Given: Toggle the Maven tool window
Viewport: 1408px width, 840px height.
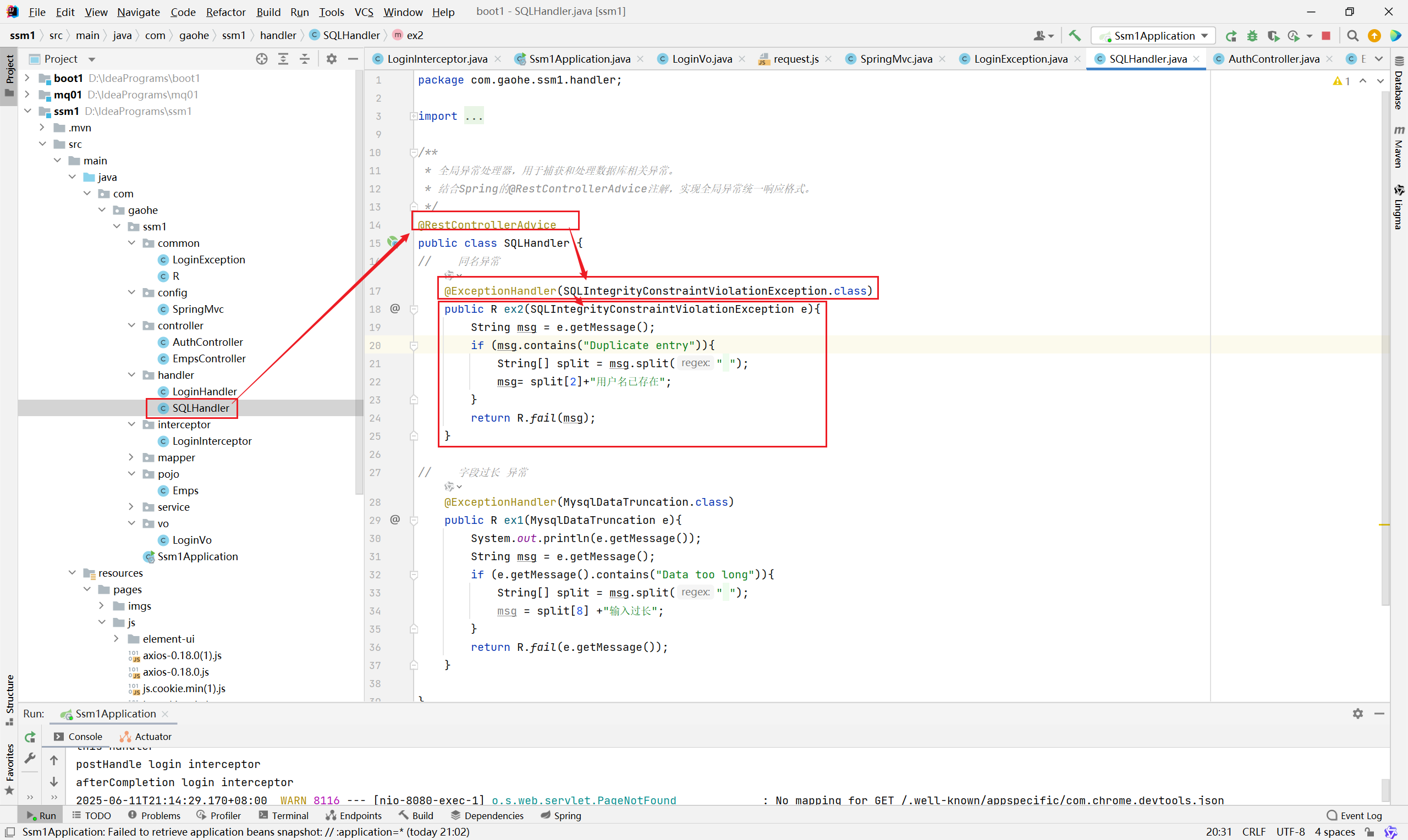Looking at the screenshot, I should [1399, 147].
